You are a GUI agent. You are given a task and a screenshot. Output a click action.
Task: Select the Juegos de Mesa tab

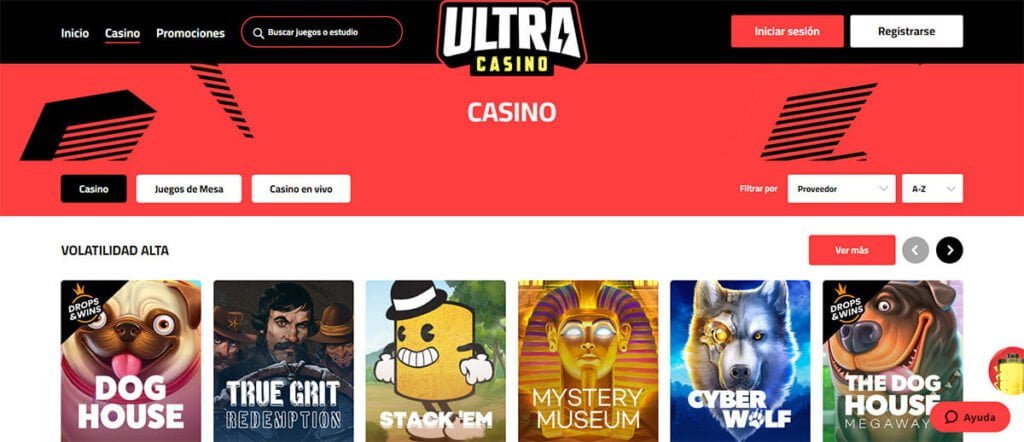coord(189,189)
